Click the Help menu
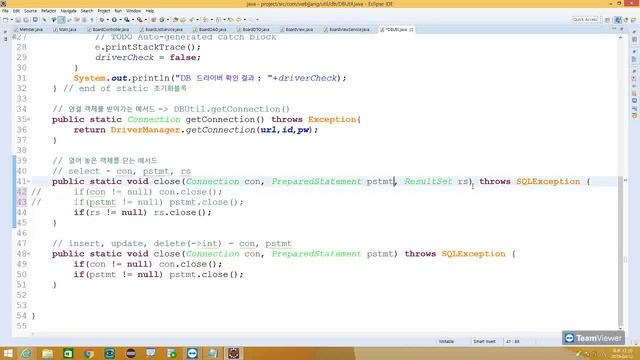 150,11
